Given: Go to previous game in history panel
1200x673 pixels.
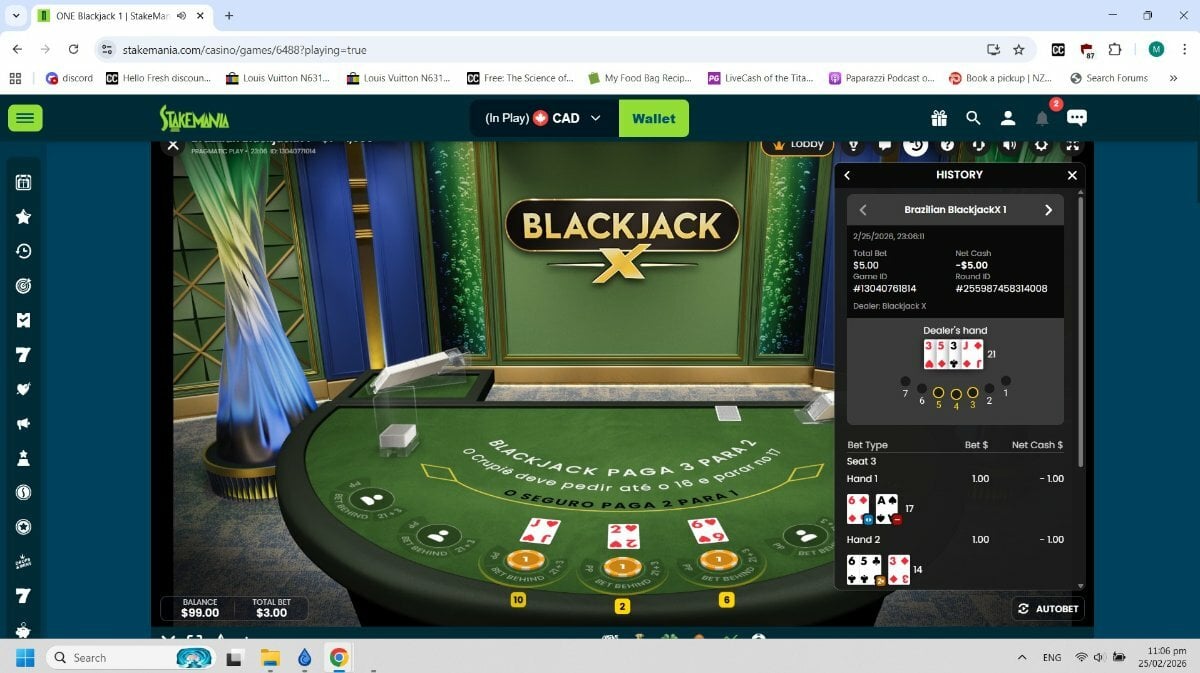Looking at the screenshot, I should [863, 210].
